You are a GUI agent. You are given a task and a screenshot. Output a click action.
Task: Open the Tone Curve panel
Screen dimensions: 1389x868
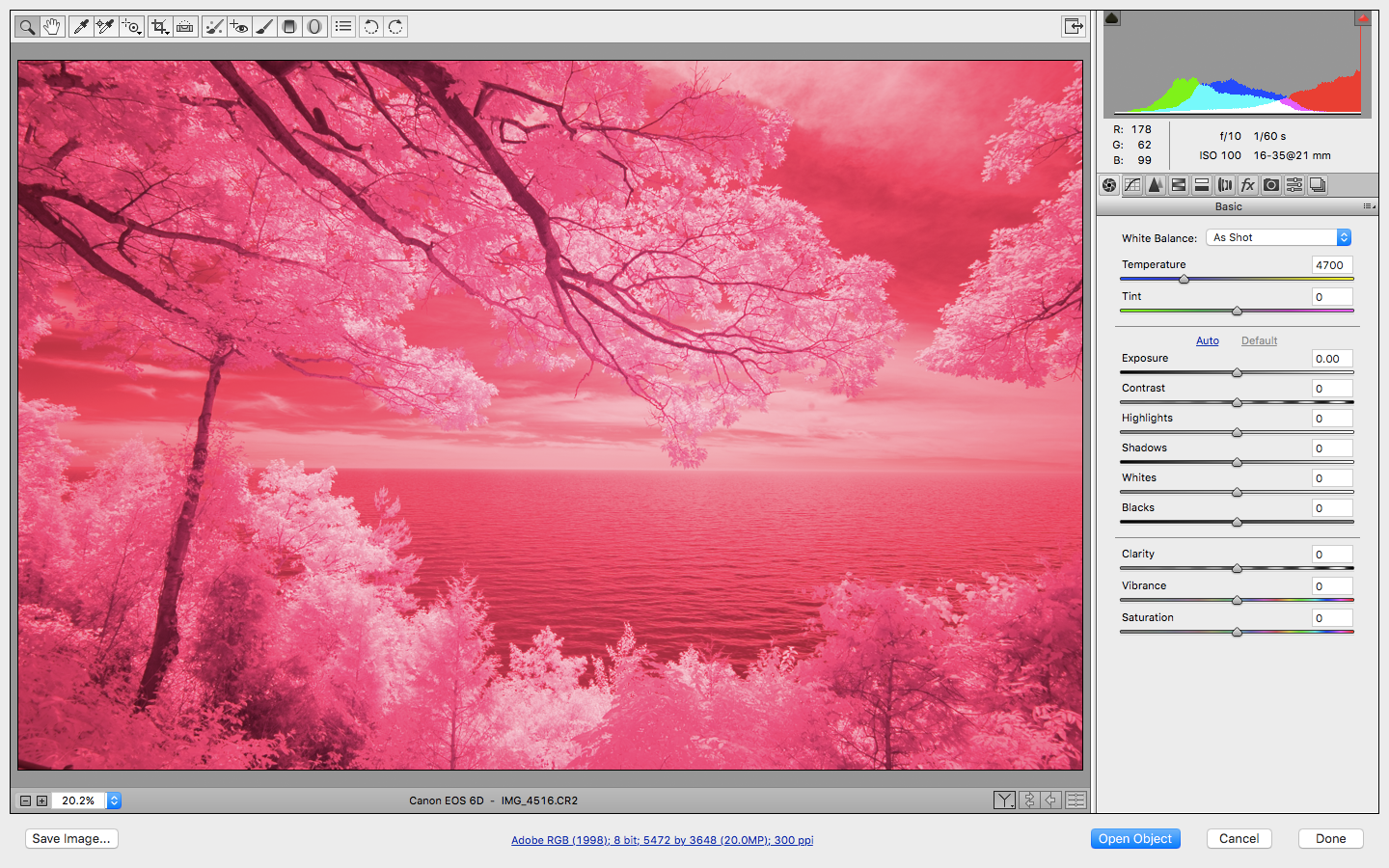[1131, 184]
